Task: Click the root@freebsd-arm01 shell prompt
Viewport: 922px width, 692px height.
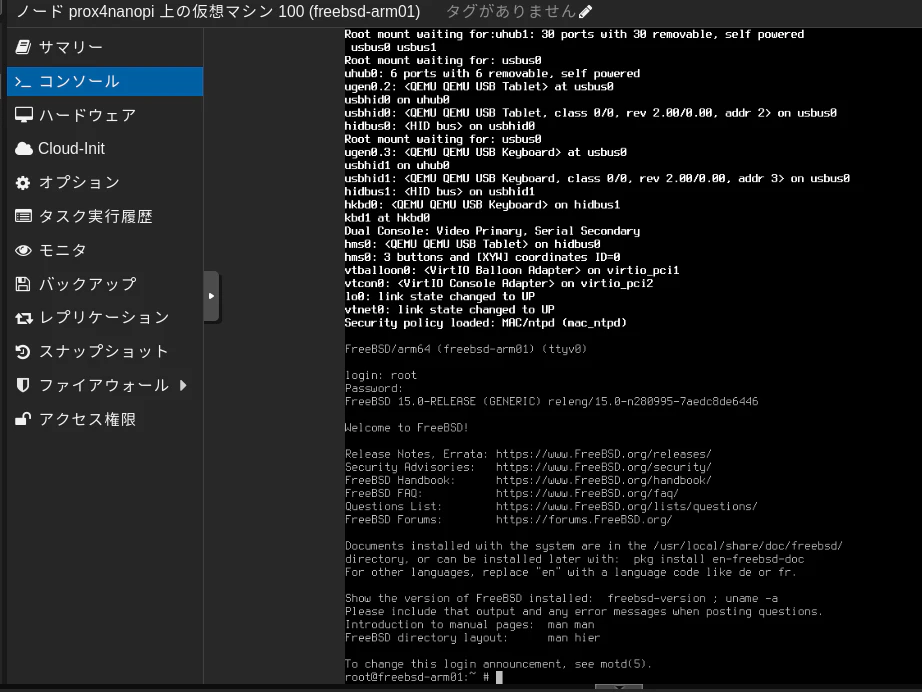Action: click(417, 677)
